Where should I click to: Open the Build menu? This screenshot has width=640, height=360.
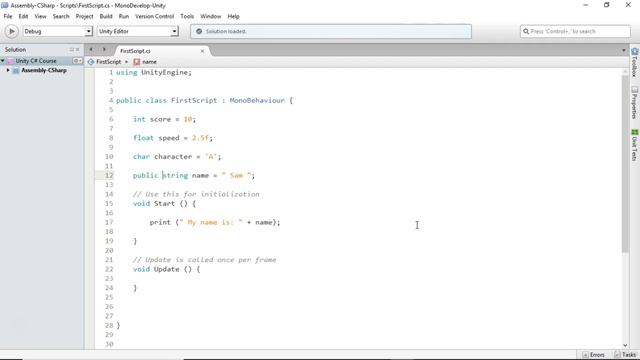(106, 16)
